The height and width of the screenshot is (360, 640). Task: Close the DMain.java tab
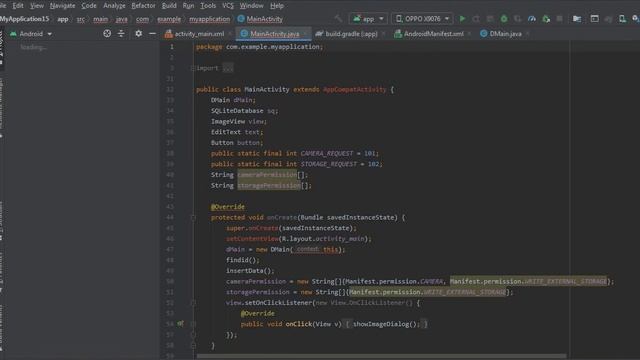[x=528, y=34]
